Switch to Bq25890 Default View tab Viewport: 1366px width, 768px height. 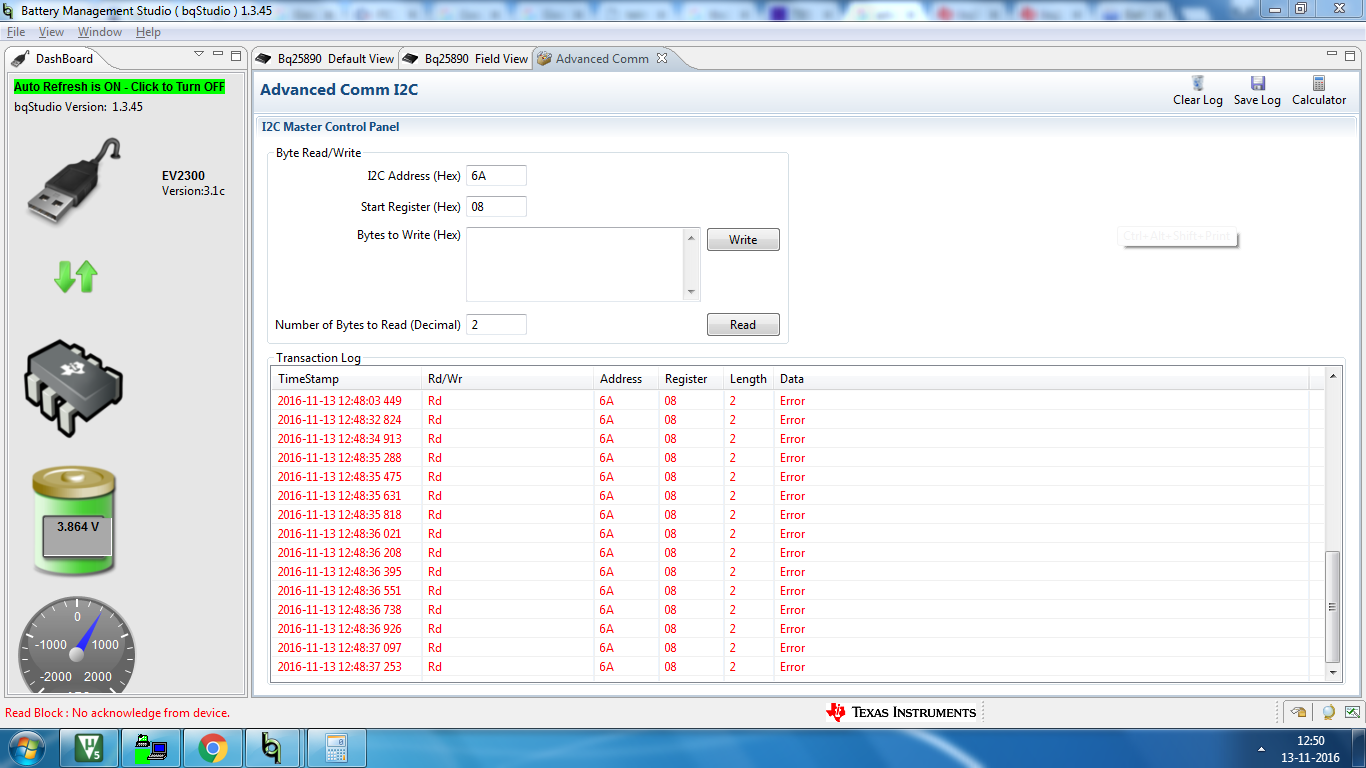coord(325,59)
